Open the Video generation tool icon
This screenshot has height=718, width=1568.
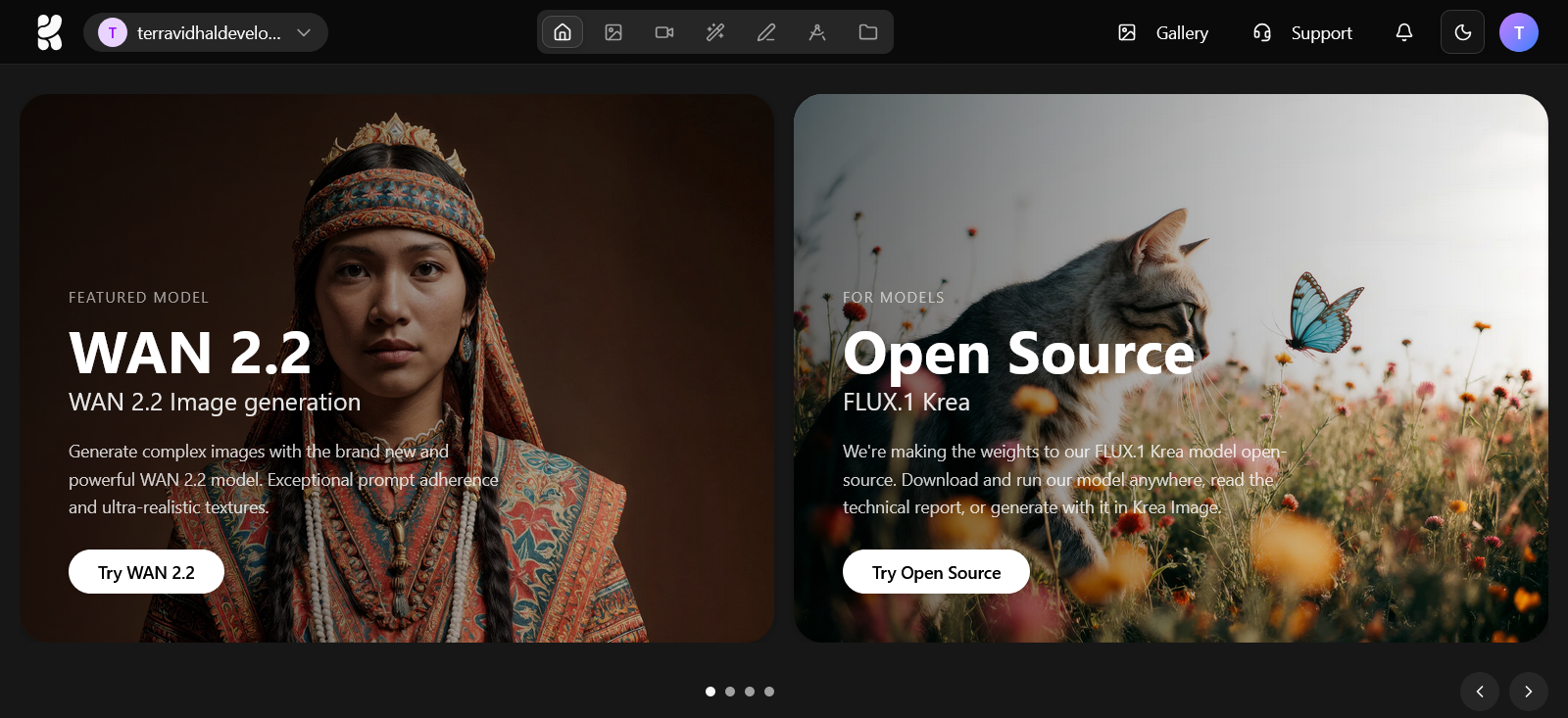coord(664,32)
